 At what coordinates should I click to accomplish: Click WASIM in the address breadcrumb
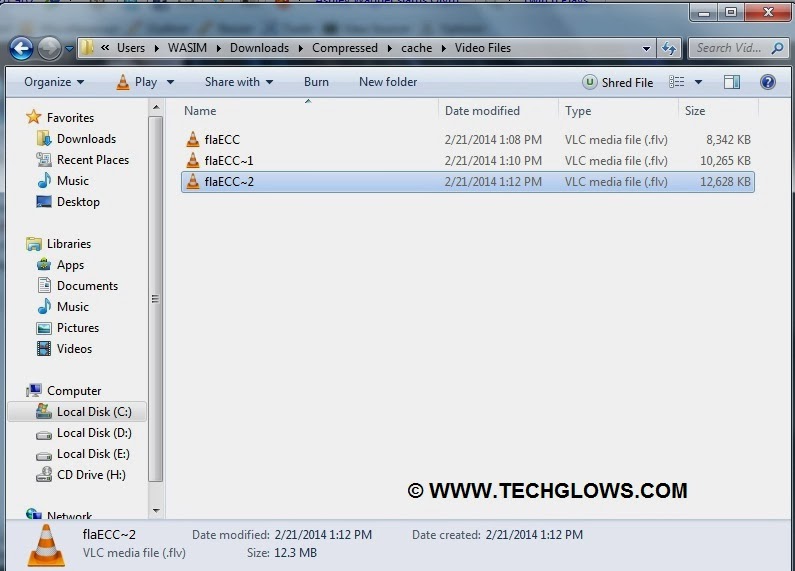pos(187,48)
